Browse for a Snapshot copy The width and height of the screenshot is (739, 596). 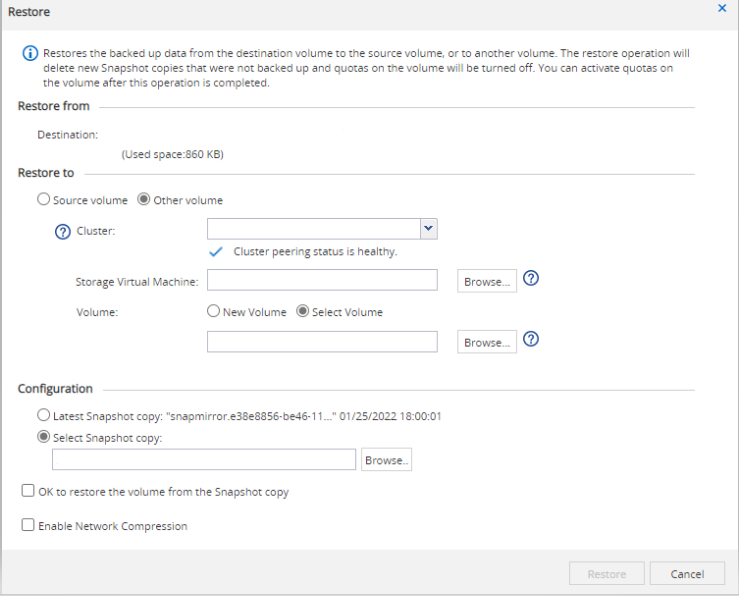[386, 460]
